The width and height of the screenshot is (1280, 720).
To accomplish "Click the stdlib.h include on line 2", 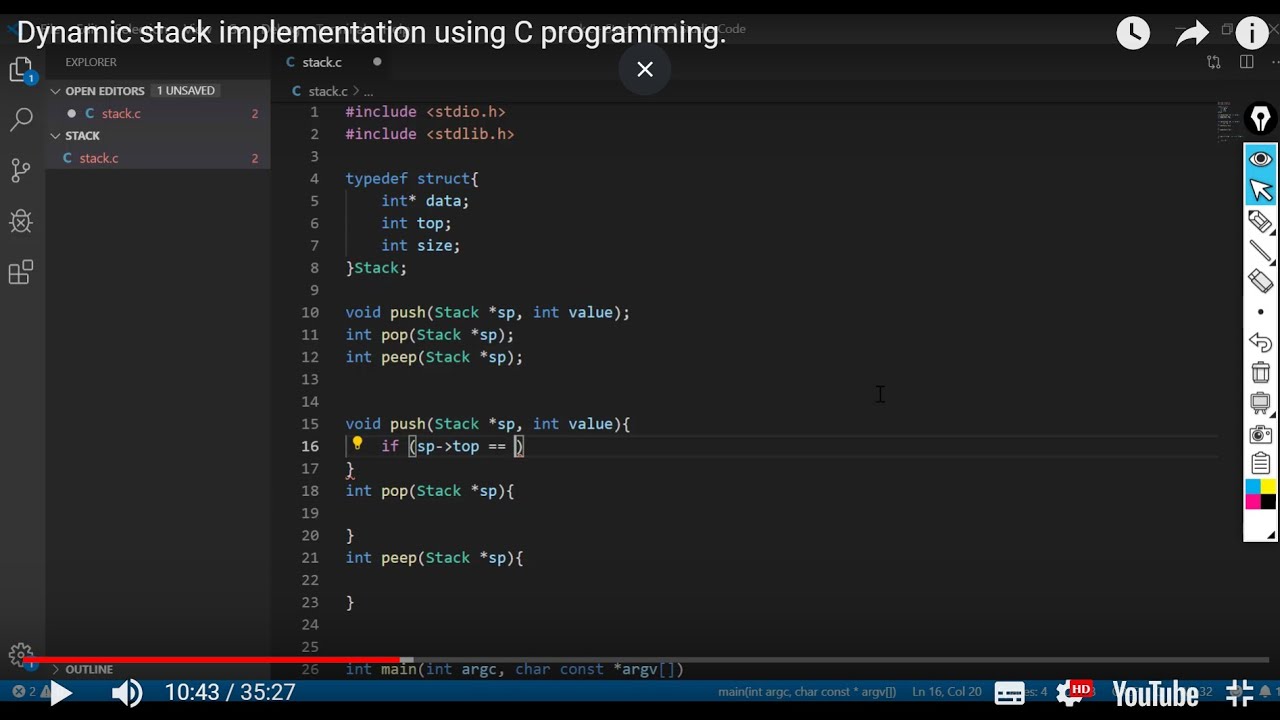I will point(470,134).
